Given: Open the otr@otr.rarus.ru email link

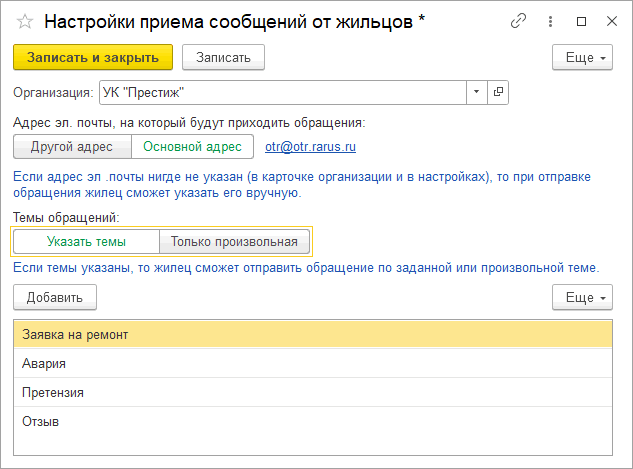Looking at the screenshot, I should coord(310,147).
